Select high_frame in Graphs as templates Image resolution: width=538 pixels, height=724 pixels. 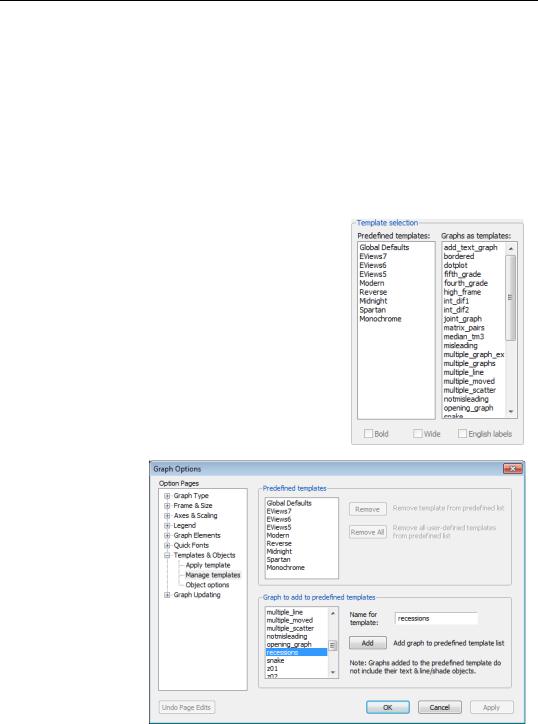[x=462, y=292]
